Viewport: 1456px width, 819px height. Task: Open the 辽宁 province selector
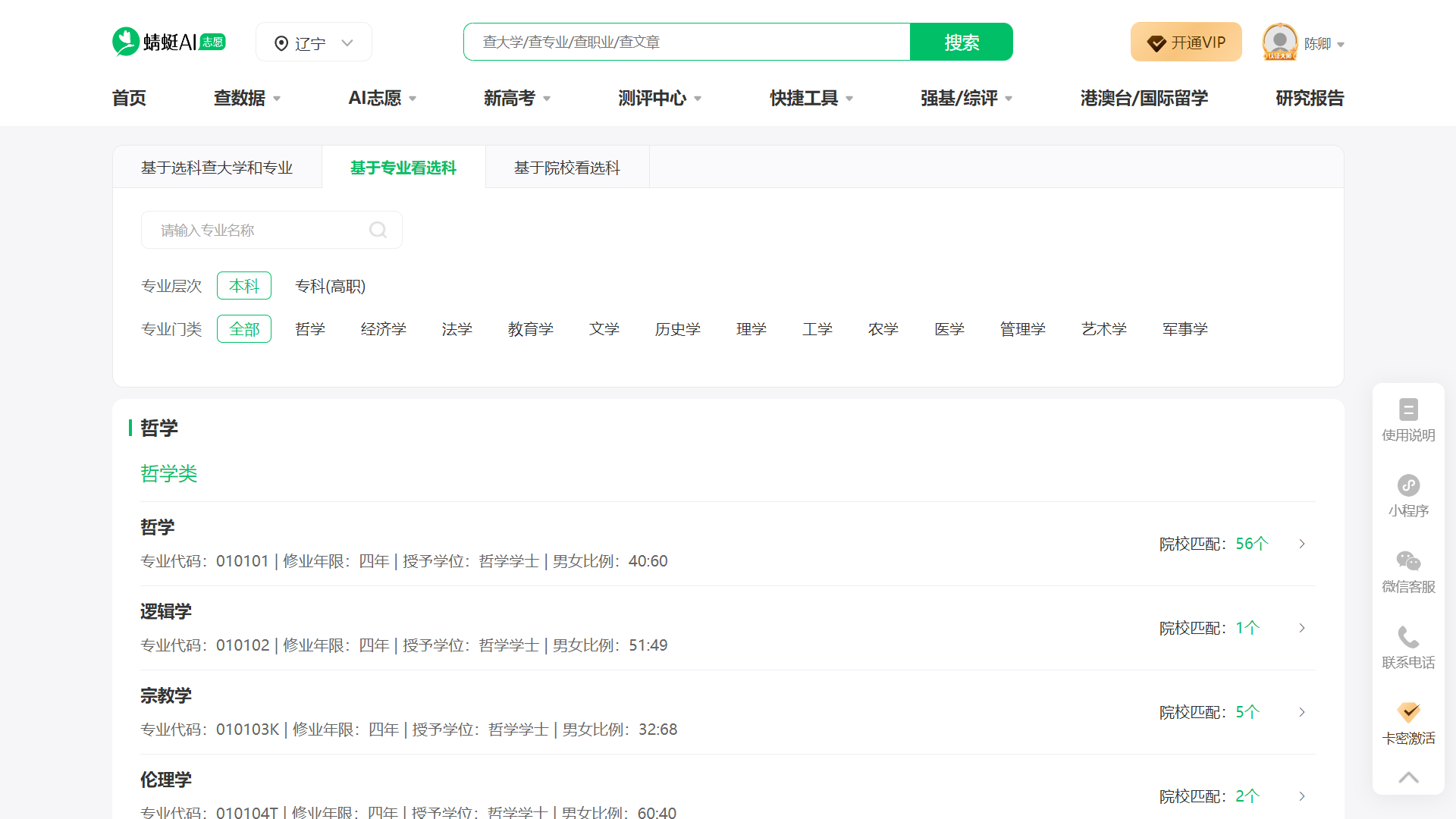(313, 42)
